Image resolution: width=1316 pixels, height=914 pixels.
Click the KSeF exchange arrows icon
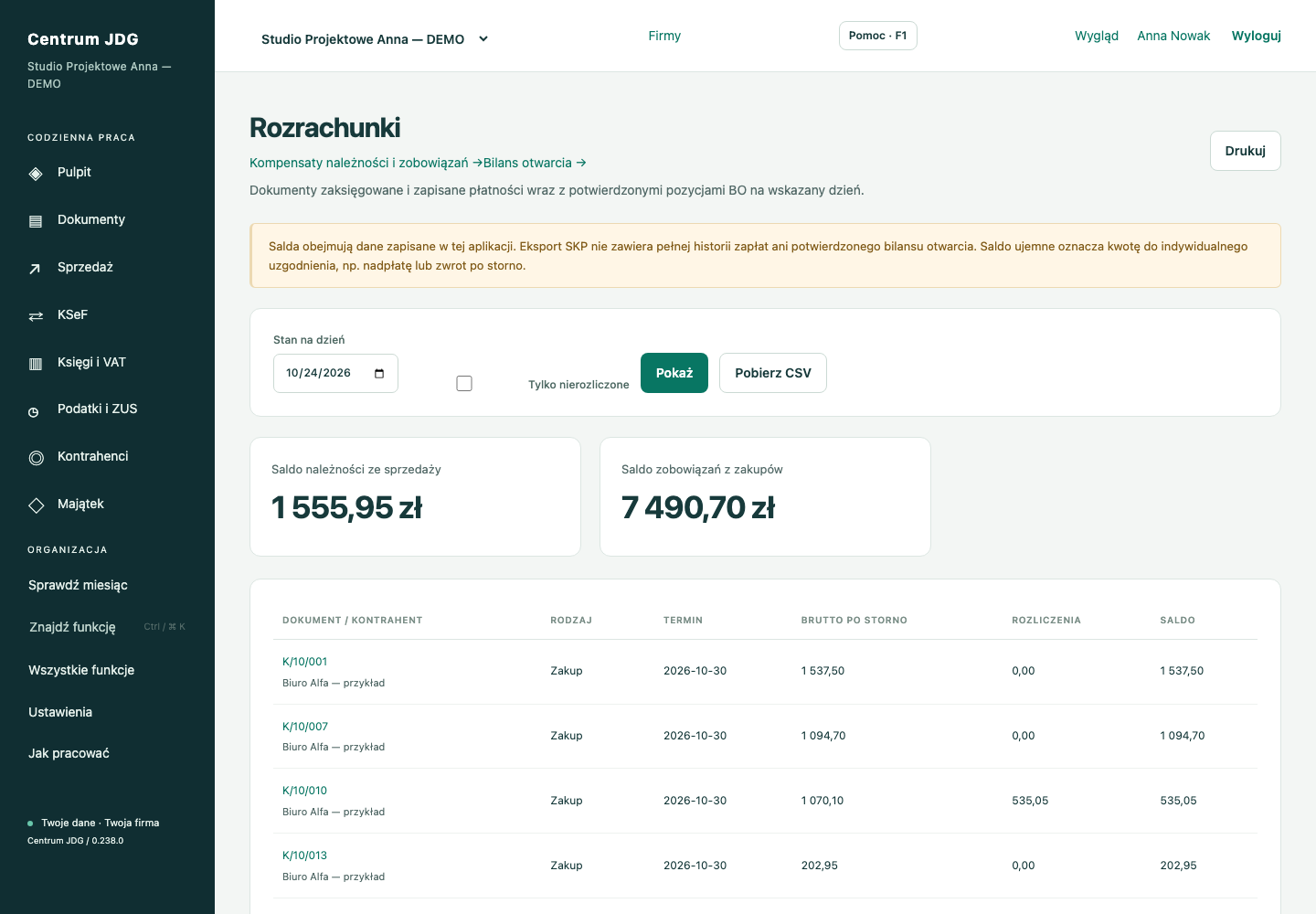coord(36,316)
